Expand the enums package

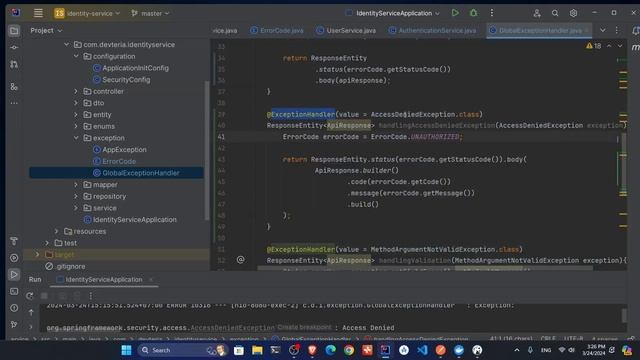76,126
